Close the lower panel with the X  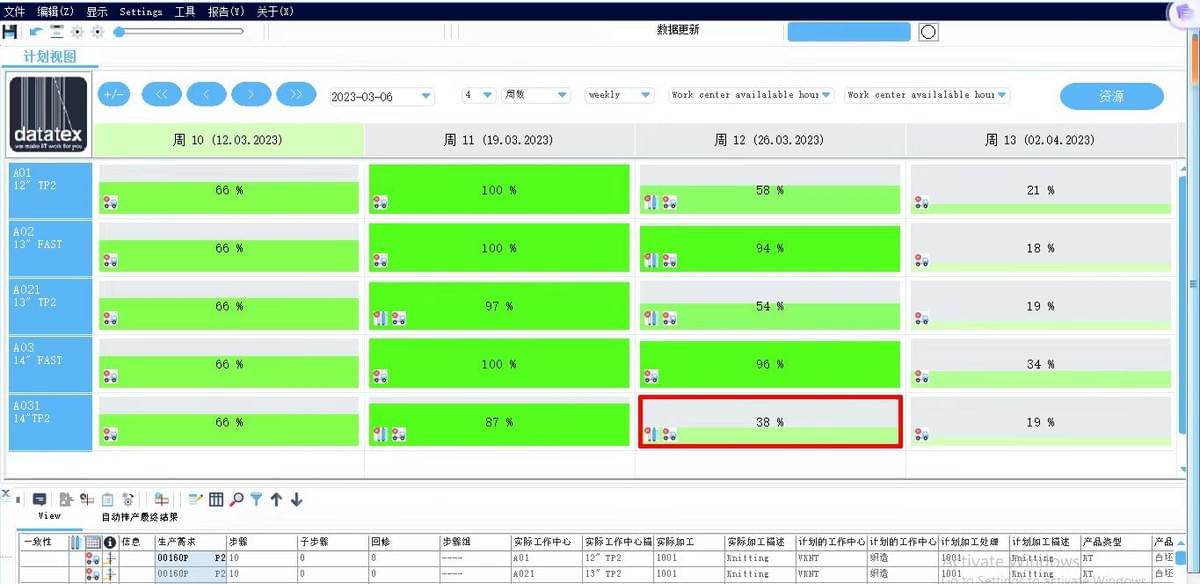(x=6, y=494)
